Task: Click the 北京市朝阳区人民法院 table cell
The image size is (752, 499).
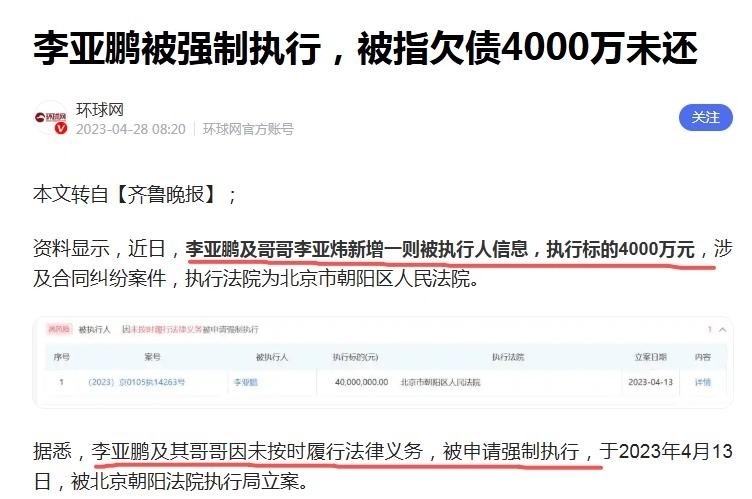Action: 440,382
